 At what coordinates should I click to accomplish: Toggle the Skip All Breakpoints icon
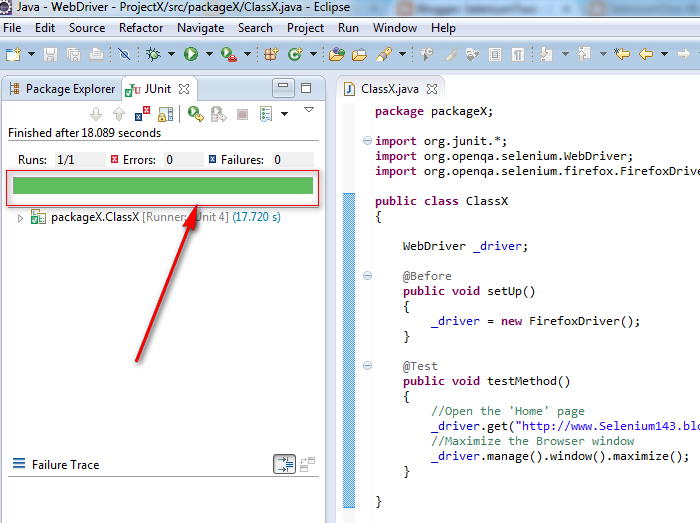124,54
